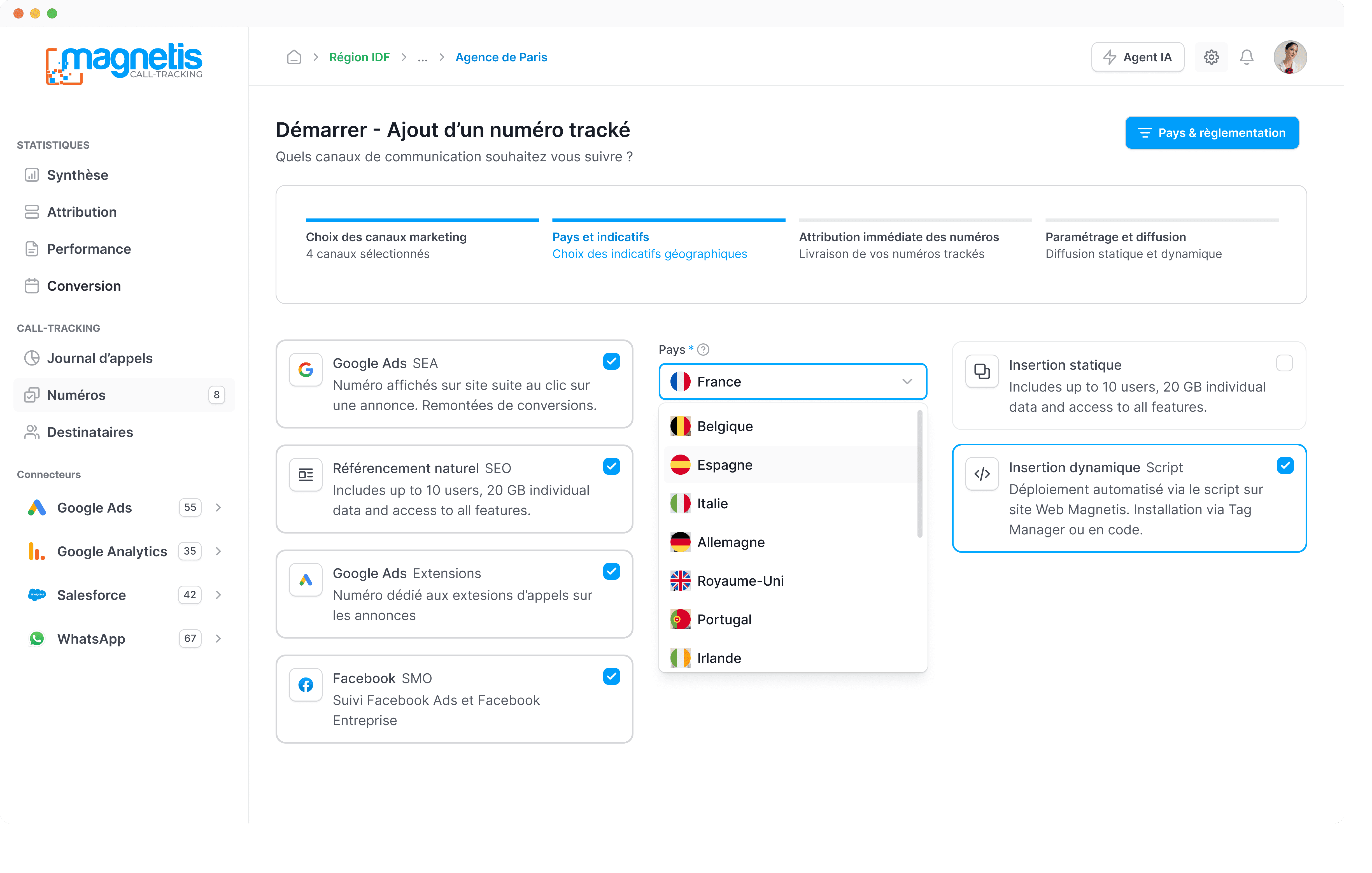This screenshot has width=1372, height=873.
Task: Open the Agence de Paris breadcrumb link
Action: [501, 57]
